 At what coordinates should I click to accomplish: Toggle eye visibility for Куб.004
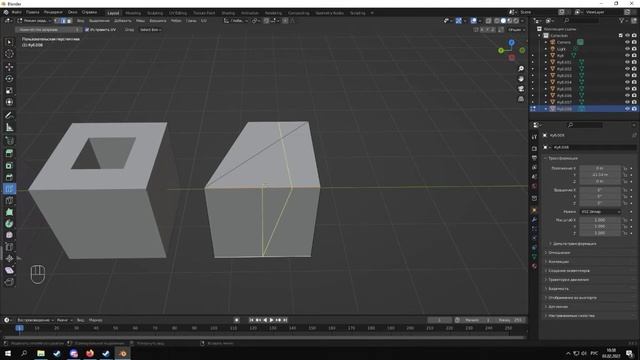click(627, 82)
